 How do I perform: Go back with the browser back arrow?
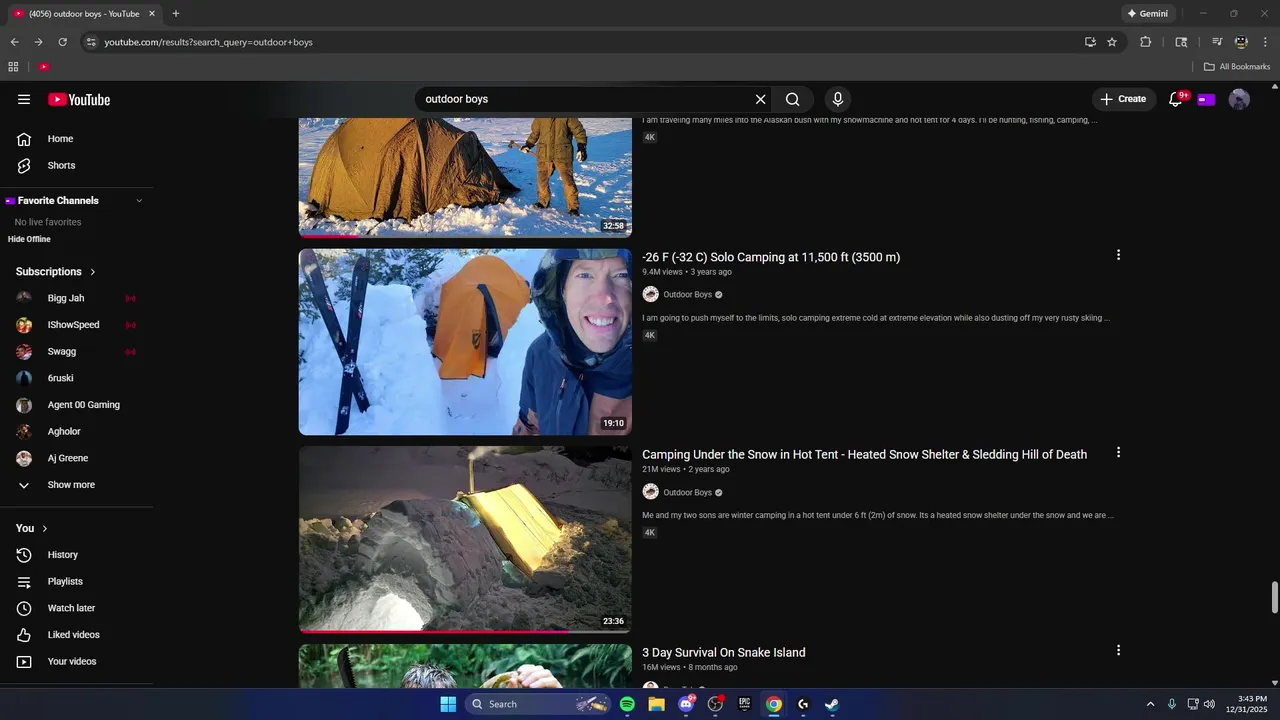[x=14, y=42]
